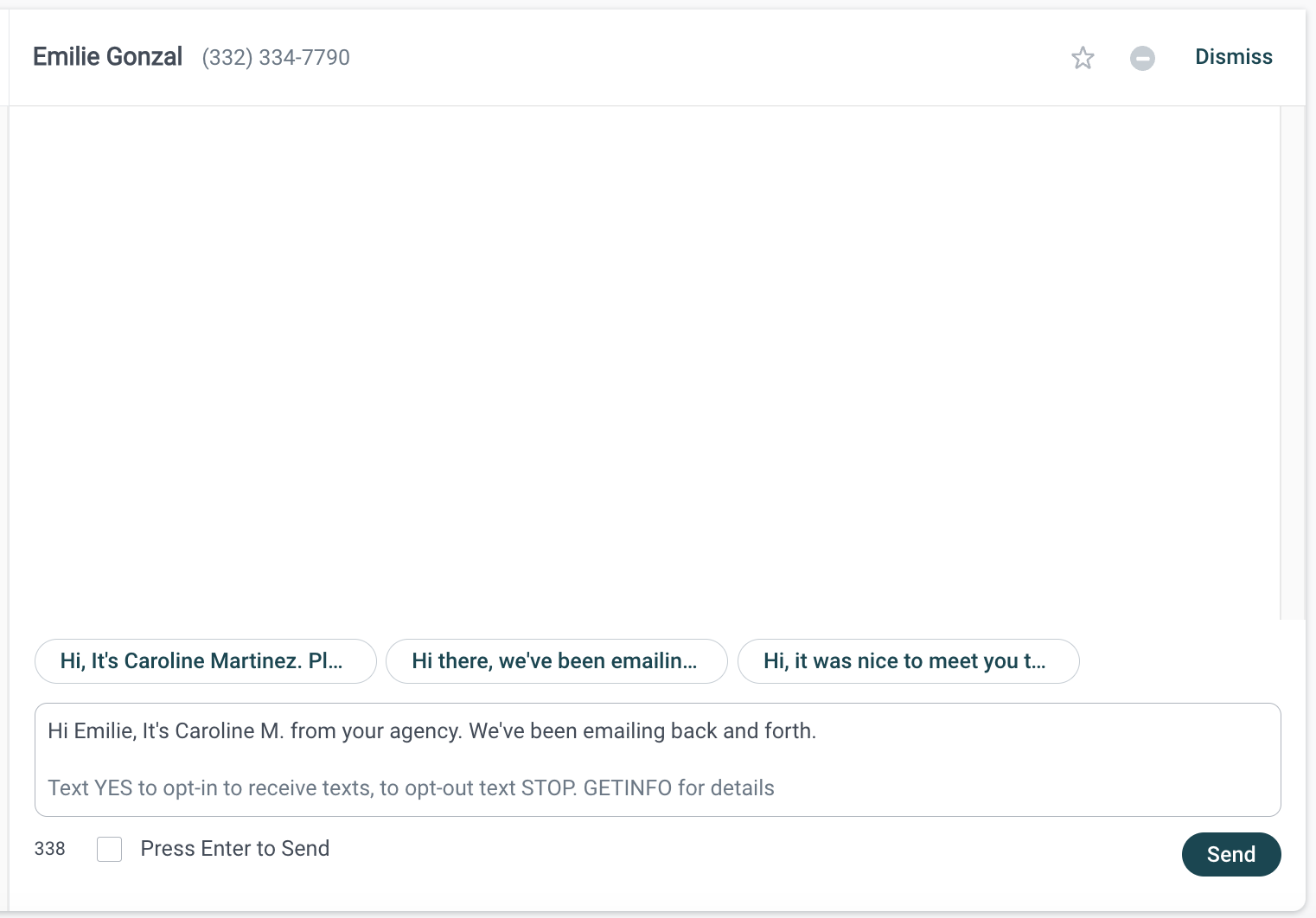This screenshot has height=918, width=1316.
Task: Insert the "Hi, It's Caroline Martinez" template
Action: coord(206,661)
